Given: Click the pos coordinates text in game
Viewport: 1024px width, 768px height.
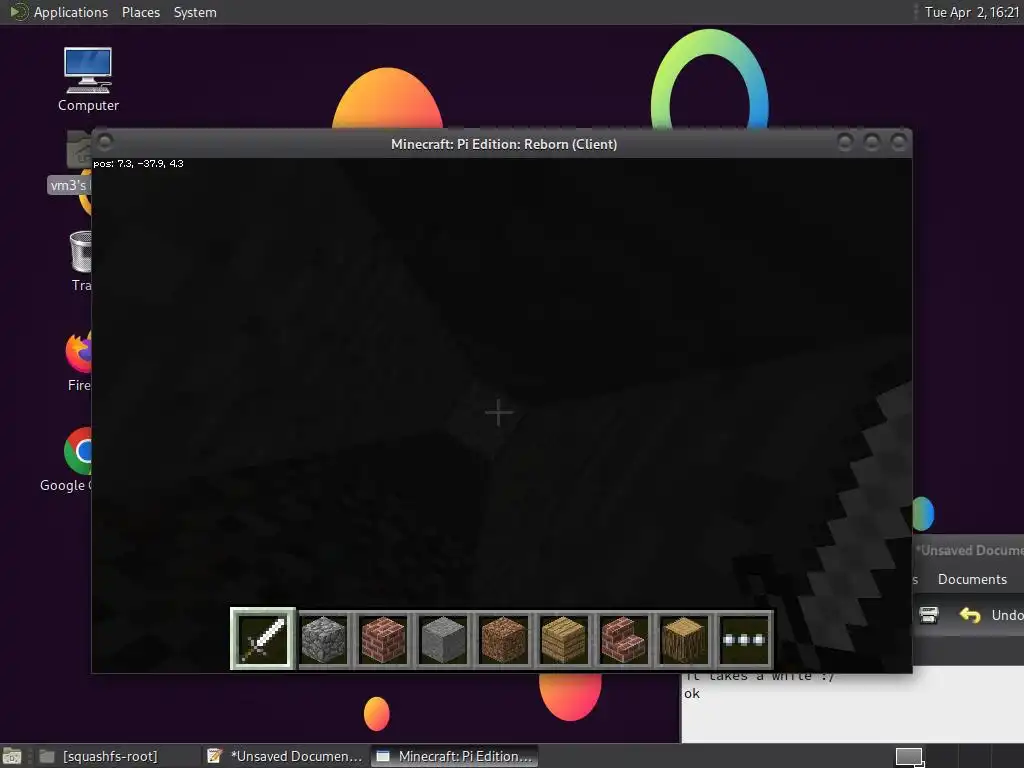Looking at the screenshot, I should (x=138, y=164).
